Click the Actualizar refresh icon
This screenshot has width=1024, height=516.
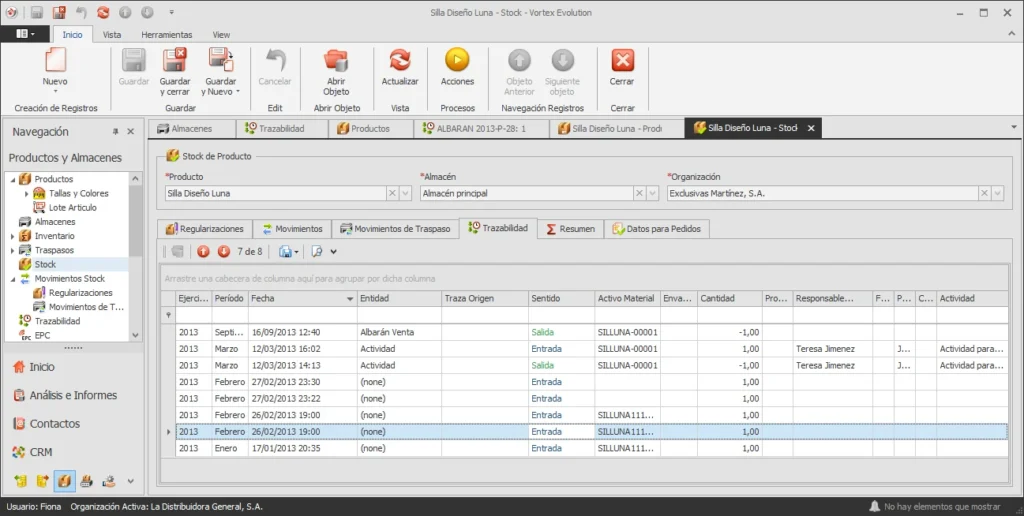[x=400, y=61]
